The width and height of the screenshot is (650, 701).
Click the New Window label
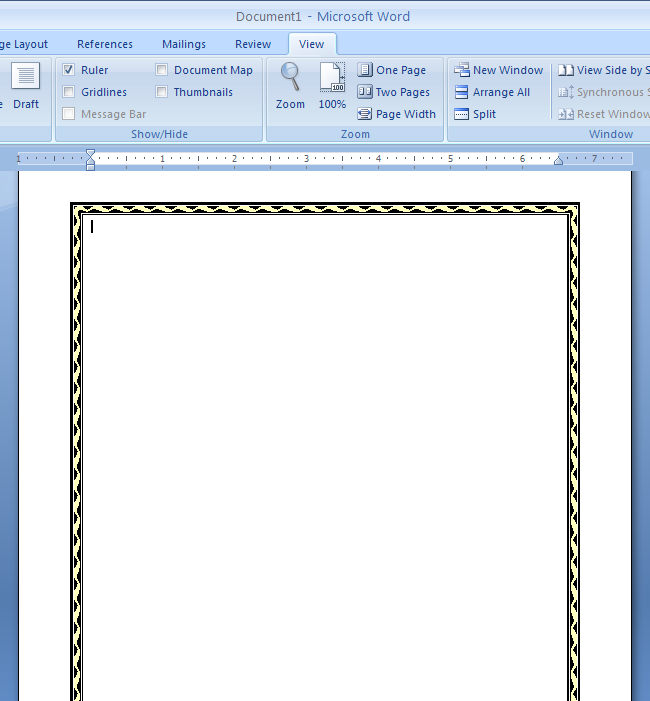508,70
